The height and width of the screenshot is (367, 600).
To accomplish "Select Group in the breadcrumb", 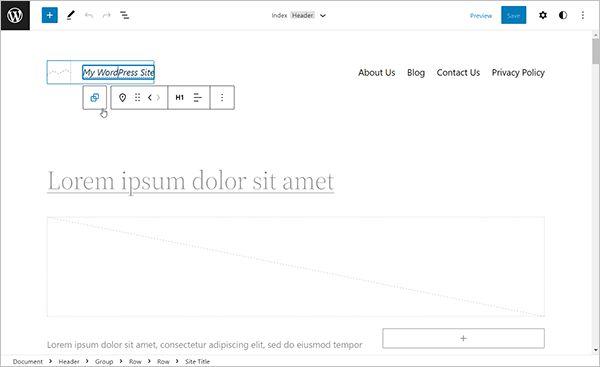I will tap(104, 362).
